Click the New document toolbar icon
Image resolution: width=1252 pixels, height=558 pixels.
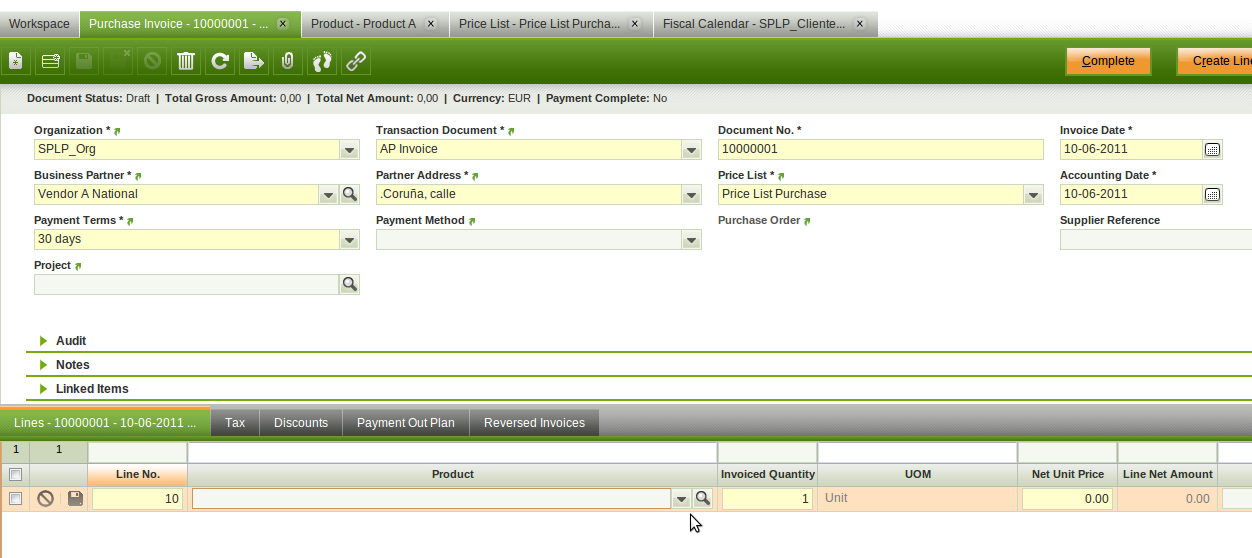click(16, 62)
